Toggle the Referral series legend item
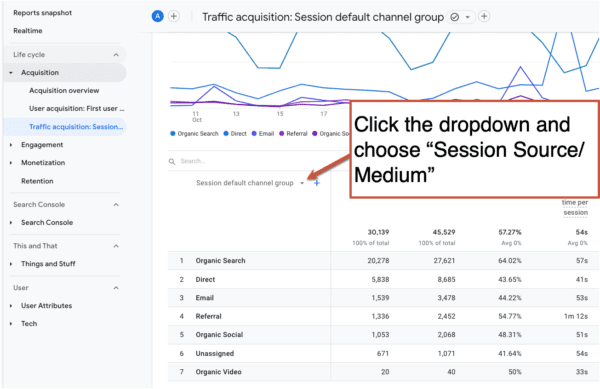The image size is (600, 389). pos(293,133)
